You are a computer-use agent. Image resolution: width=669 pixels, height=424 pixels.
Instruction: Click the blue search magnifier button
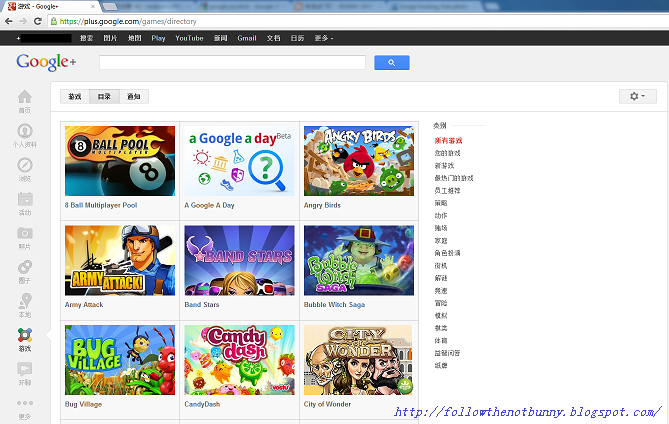click(391, 62)
